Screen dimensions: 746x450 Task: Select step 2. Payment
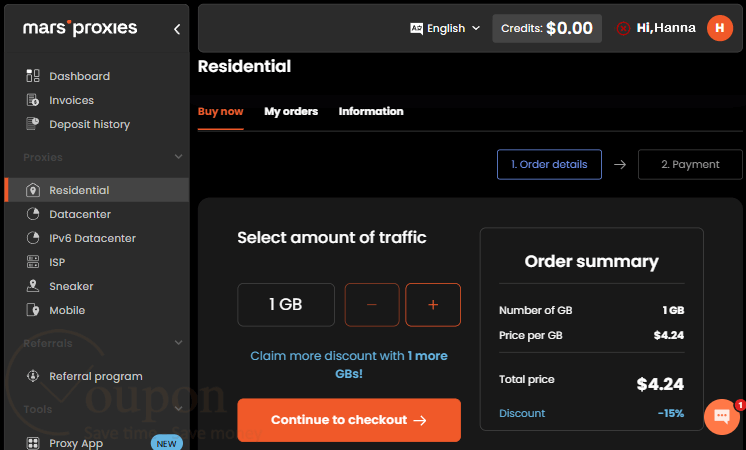coord(690,165)
